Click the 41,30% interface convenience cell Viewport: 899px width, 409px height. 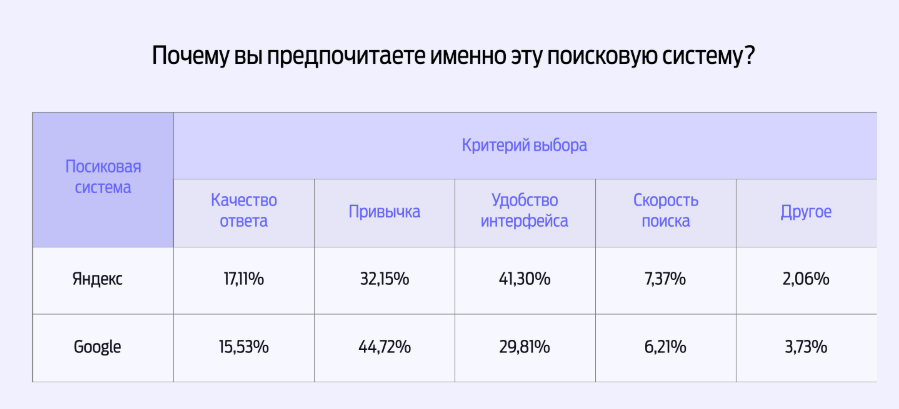[524, 279]
